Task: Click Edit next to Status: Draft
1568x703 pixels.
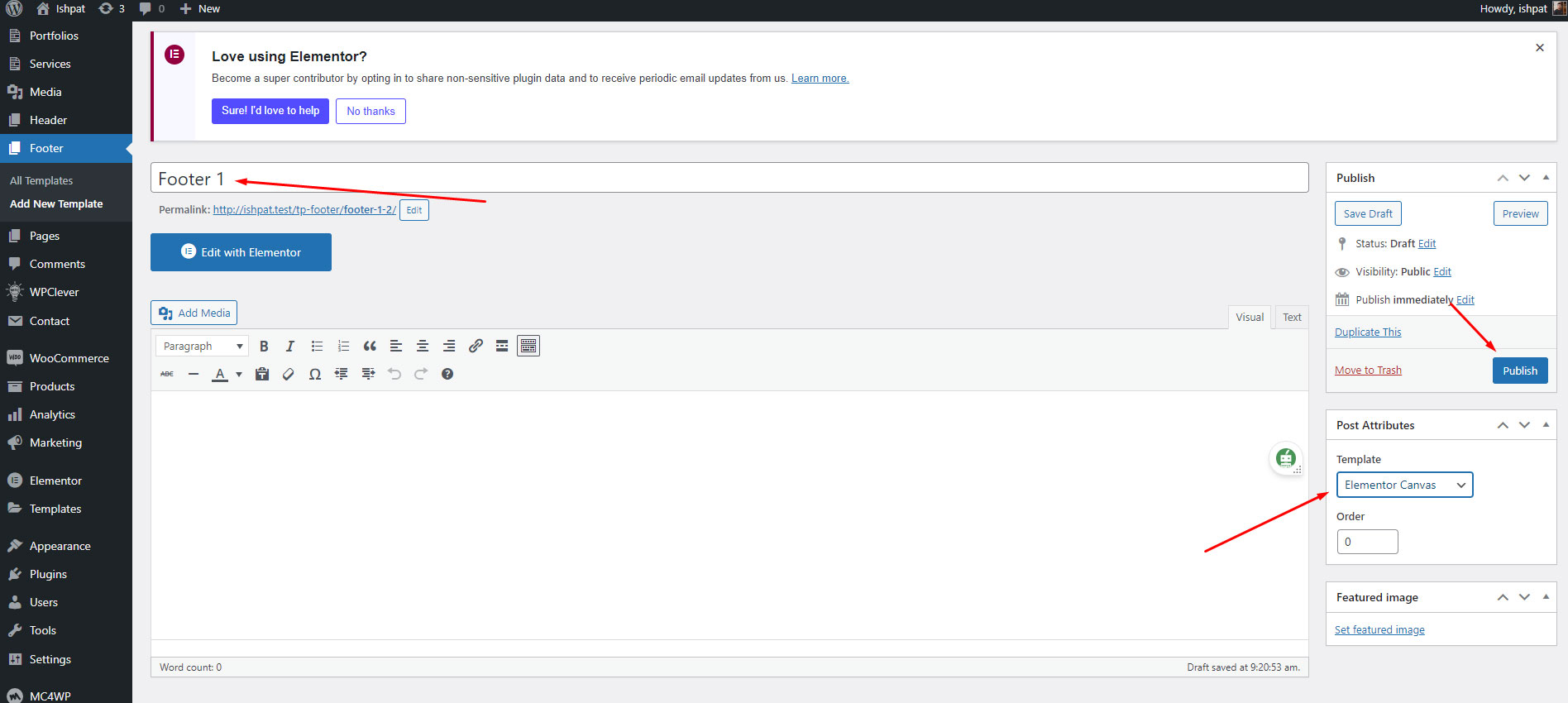Action: point(1427,244)
